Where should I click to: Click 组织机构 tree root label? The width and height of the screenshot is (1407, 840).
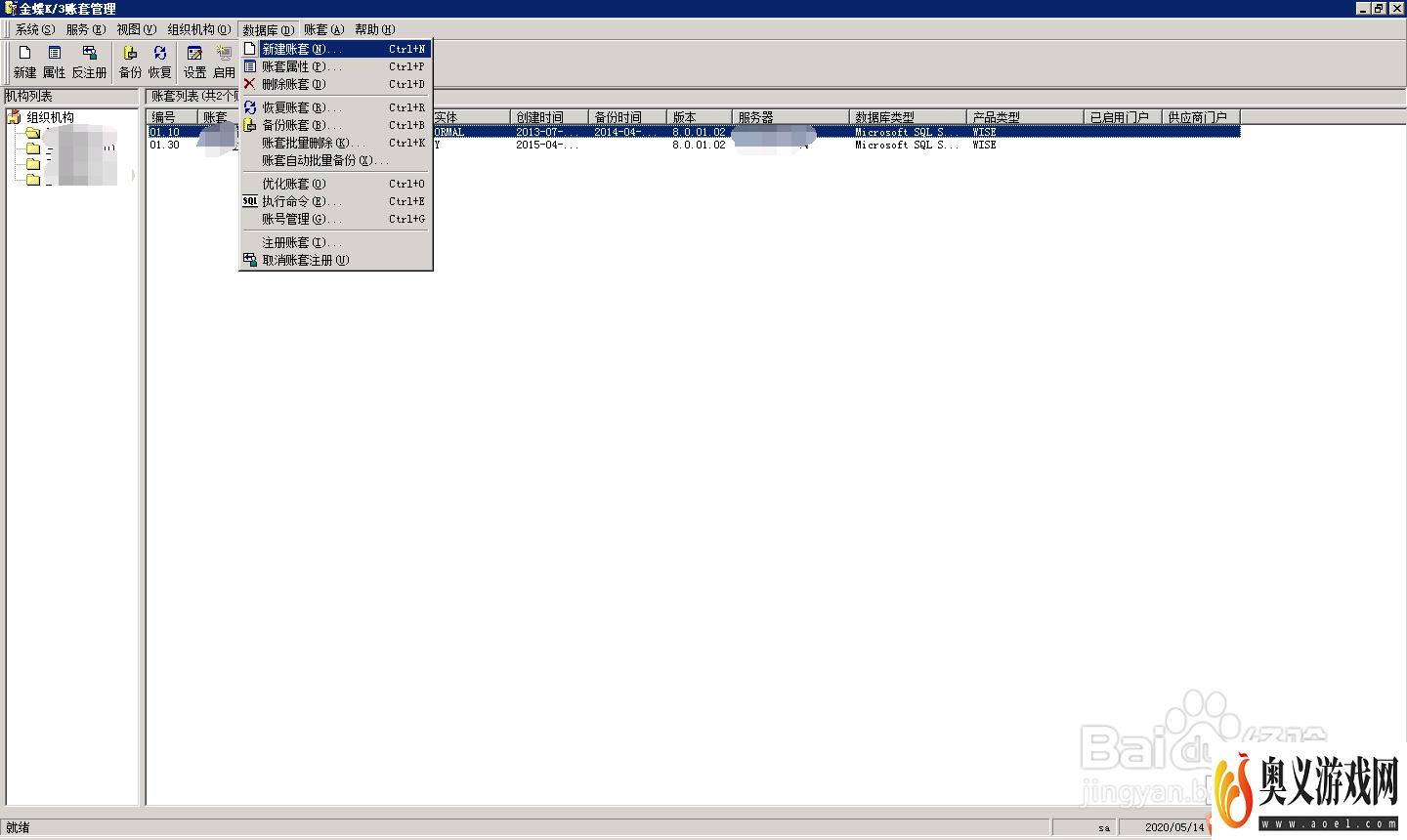click(50, 117)
